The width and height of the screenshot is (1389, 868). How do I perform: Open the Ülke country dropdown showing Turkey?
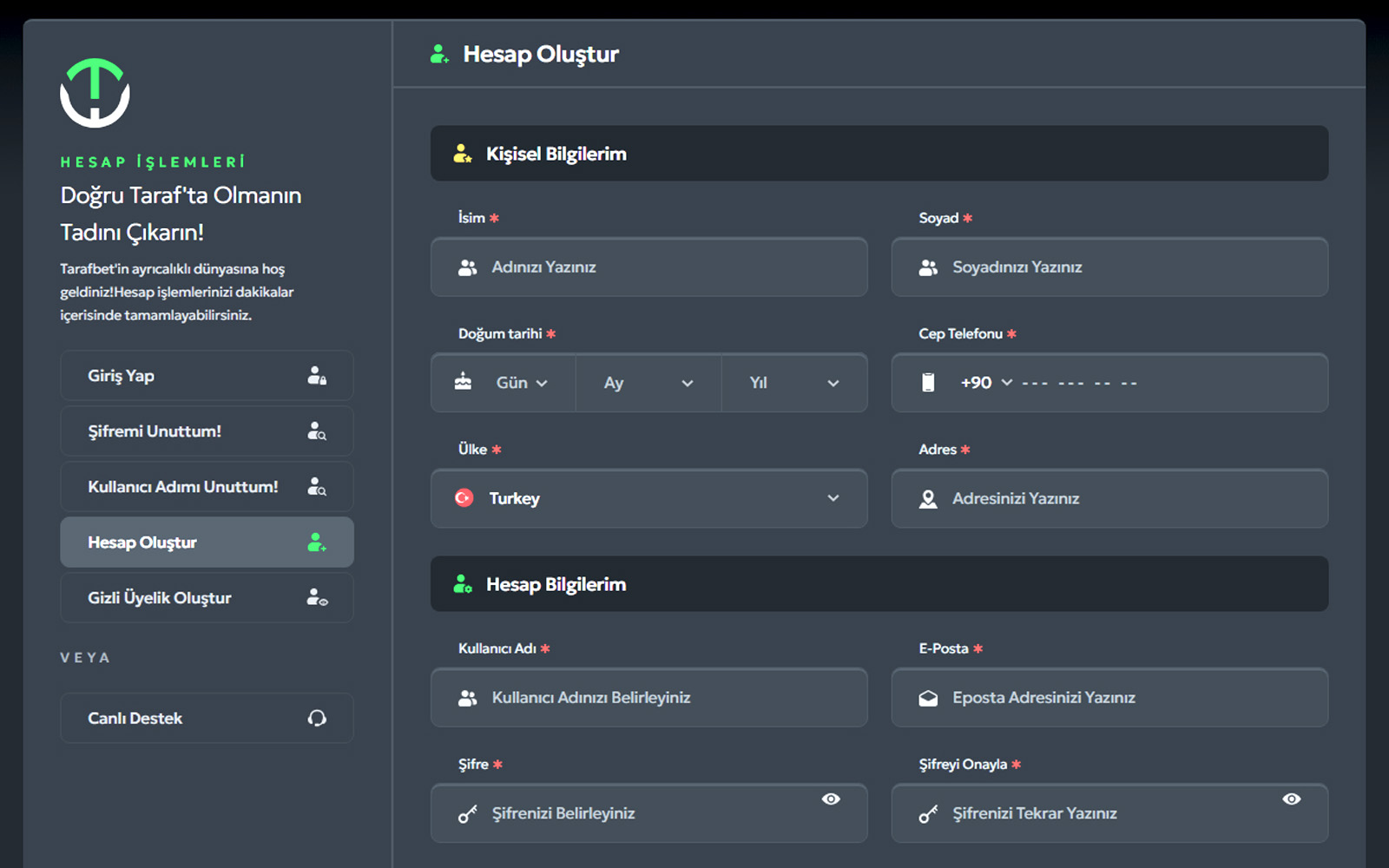tap(648, 499)
